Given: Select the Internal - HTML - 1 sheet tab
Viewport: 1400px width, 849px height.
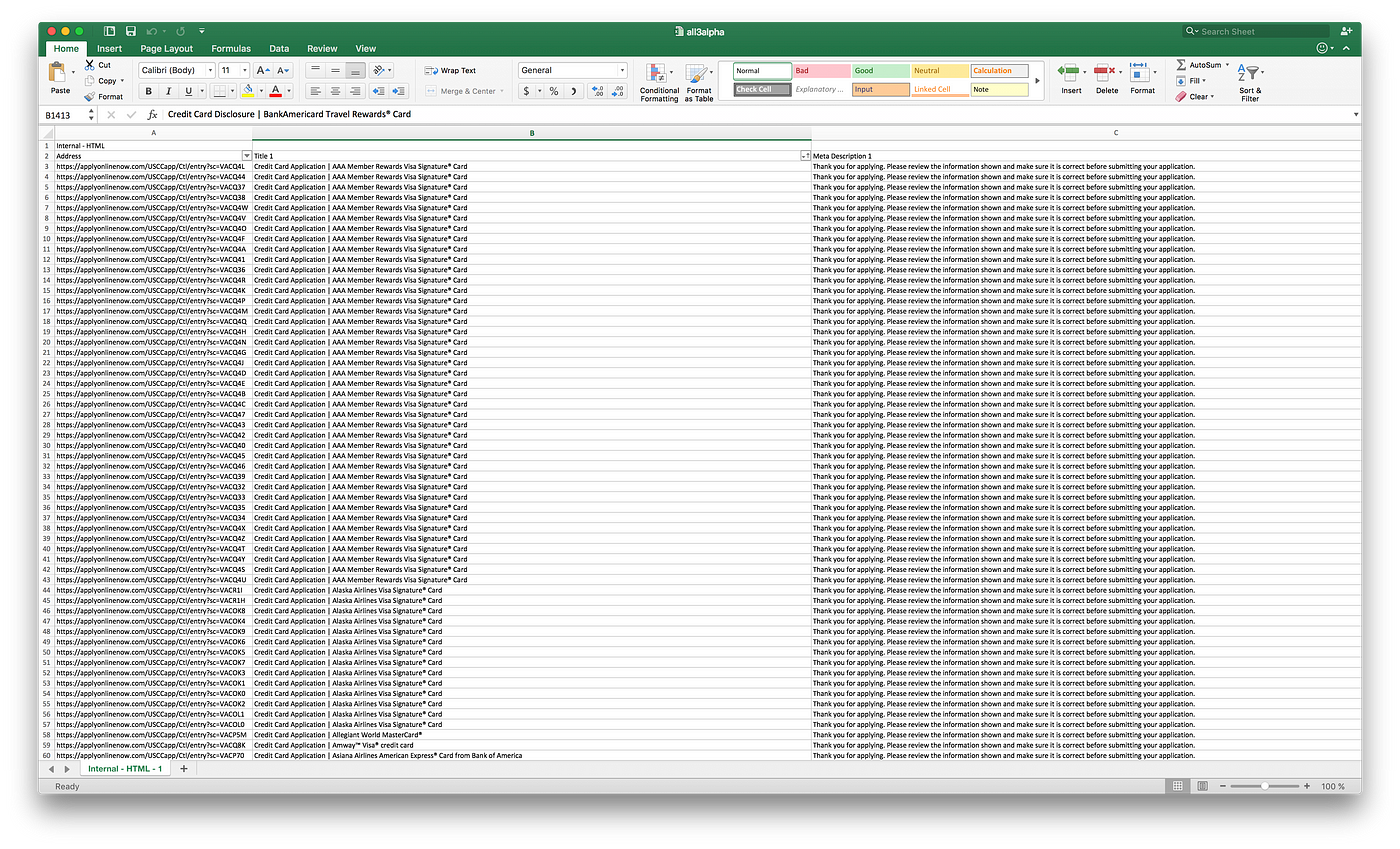Looking at the screenshot, I should (125, 769).
